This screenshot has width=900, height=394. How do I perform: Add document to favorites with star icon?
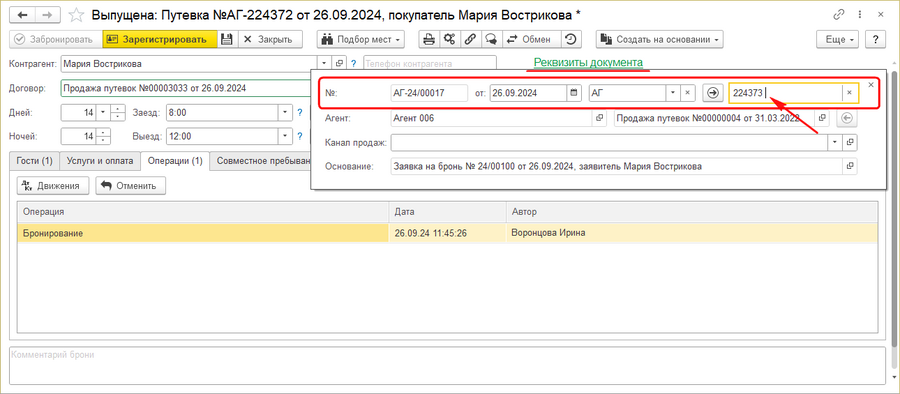76,14
